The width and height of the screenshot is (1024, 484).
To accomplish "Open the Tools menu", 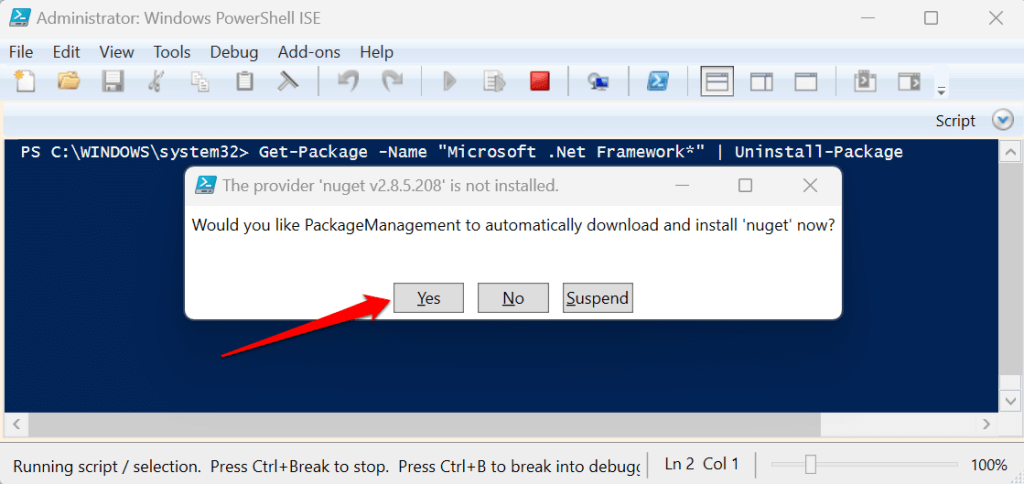I will (172, 52).
